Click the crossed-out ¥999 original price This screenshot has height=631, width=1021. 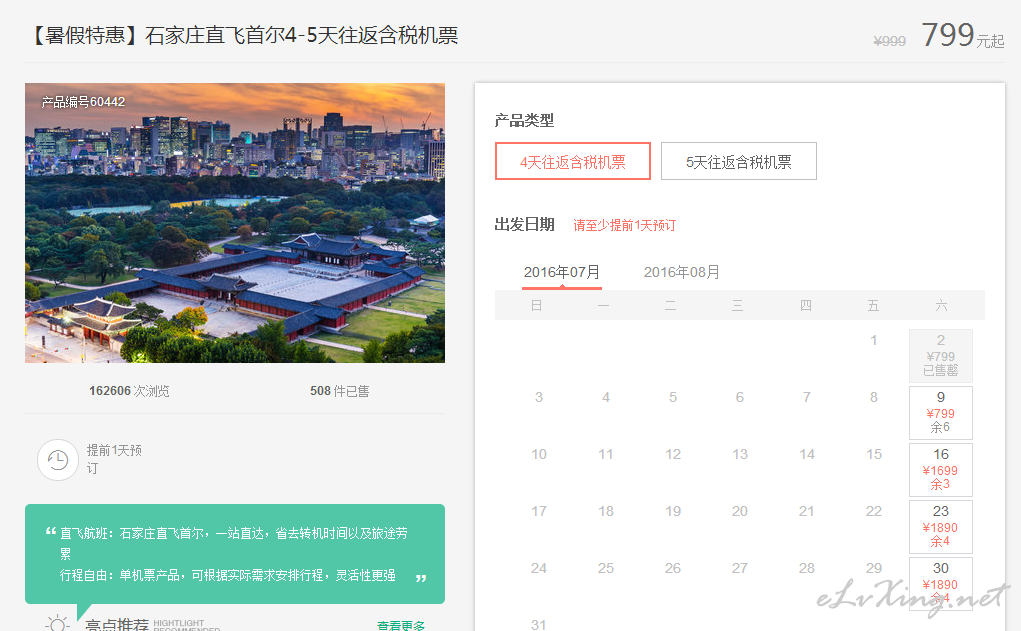(x=889, y=41)
